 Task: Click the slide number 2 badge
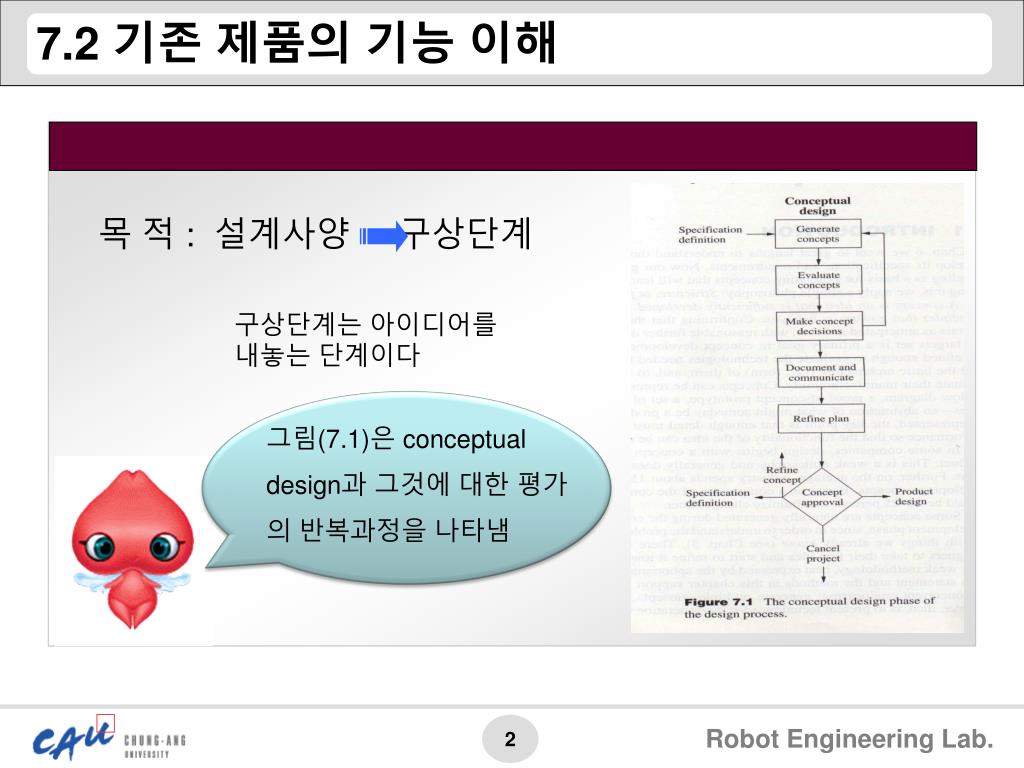coord(510,739)
